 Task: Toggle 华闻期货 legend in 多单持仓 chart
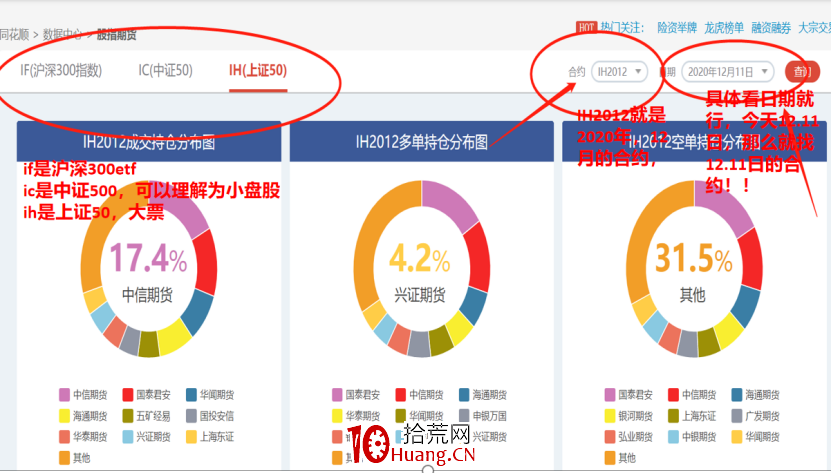point(420,416)
